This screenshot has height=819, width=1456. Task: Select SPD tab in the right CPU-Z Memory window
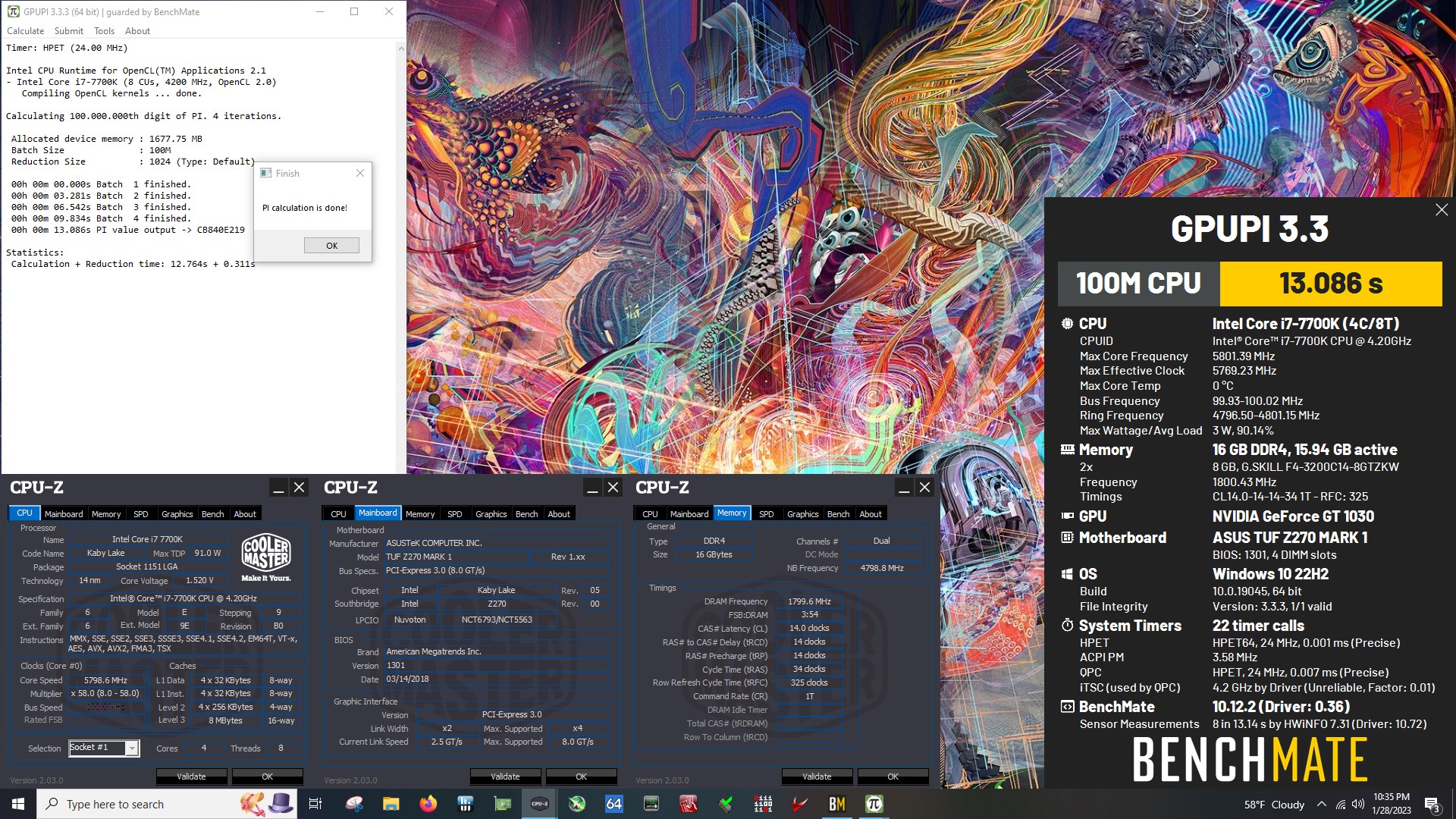767,514
